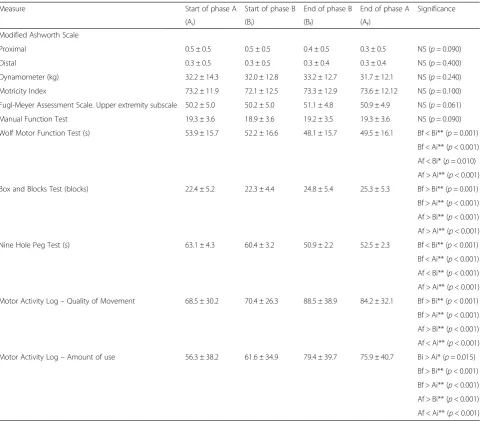Click the 'Start of phase A' header
Screen dimensions: 481x421
pos(211,9)
